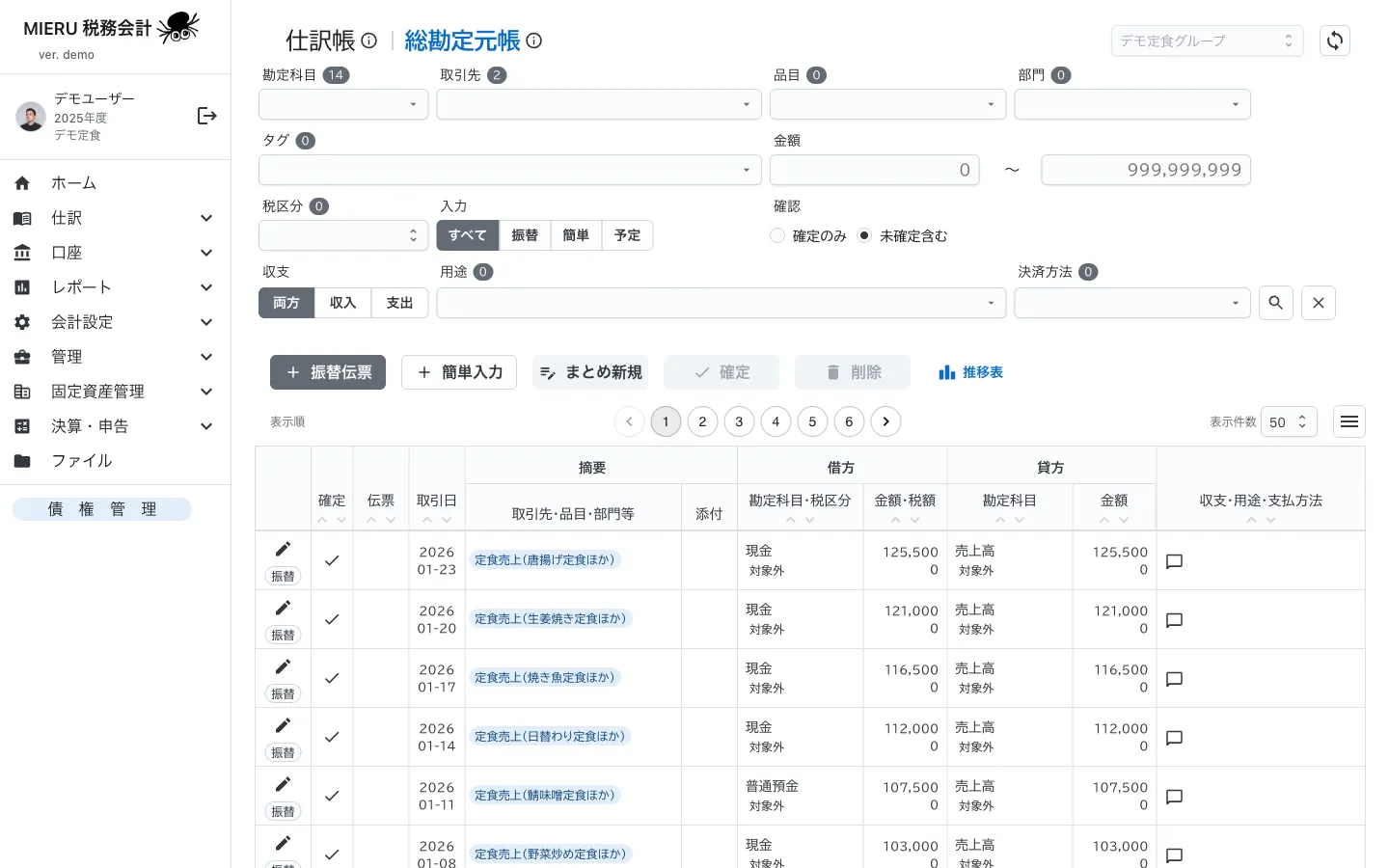Open the 品目 dropdown filter

(887, 104)
